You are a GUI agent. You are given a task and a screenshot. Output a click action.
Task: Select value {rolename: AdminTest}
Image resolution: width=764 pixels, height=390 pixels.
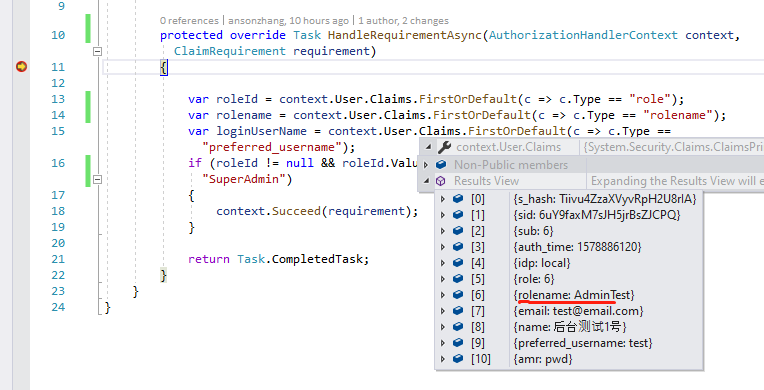[x=573, y=295]
